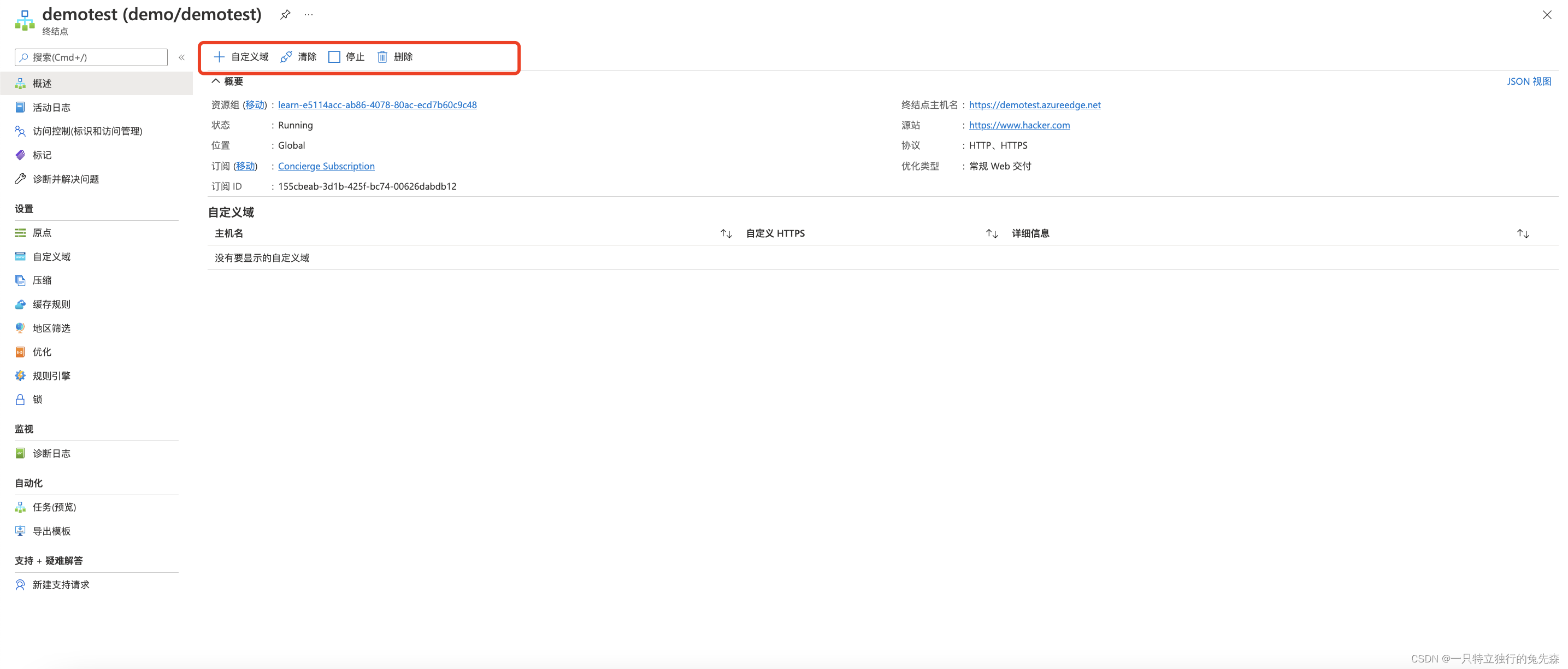This screenshot has height=669, width=1568.
Task: Collapse the 概要 section chevron
Action: point(215,81)
